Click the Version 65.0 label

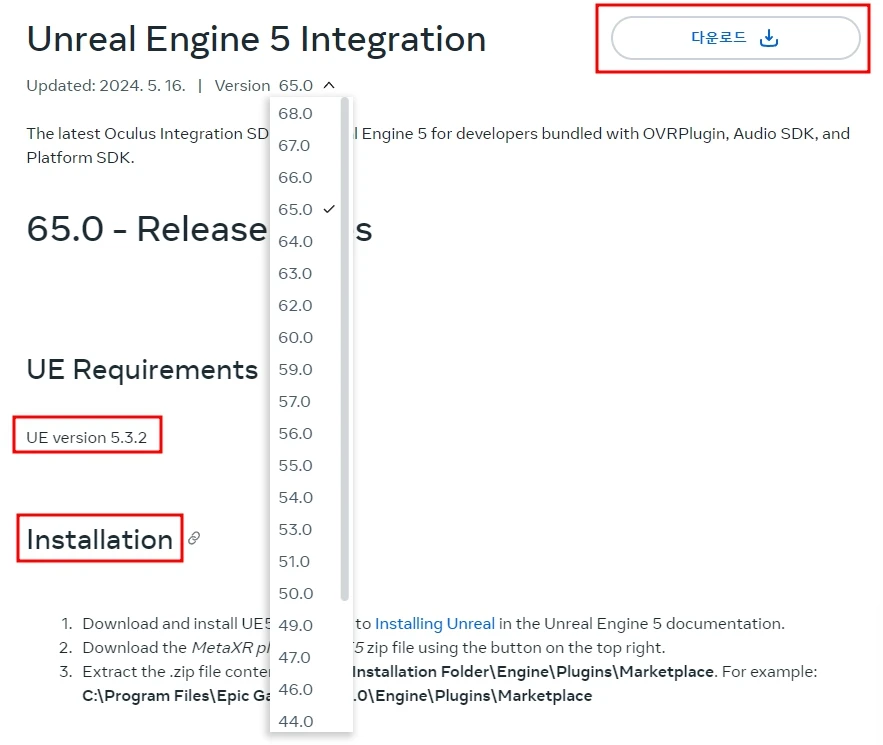coord(264,86)
